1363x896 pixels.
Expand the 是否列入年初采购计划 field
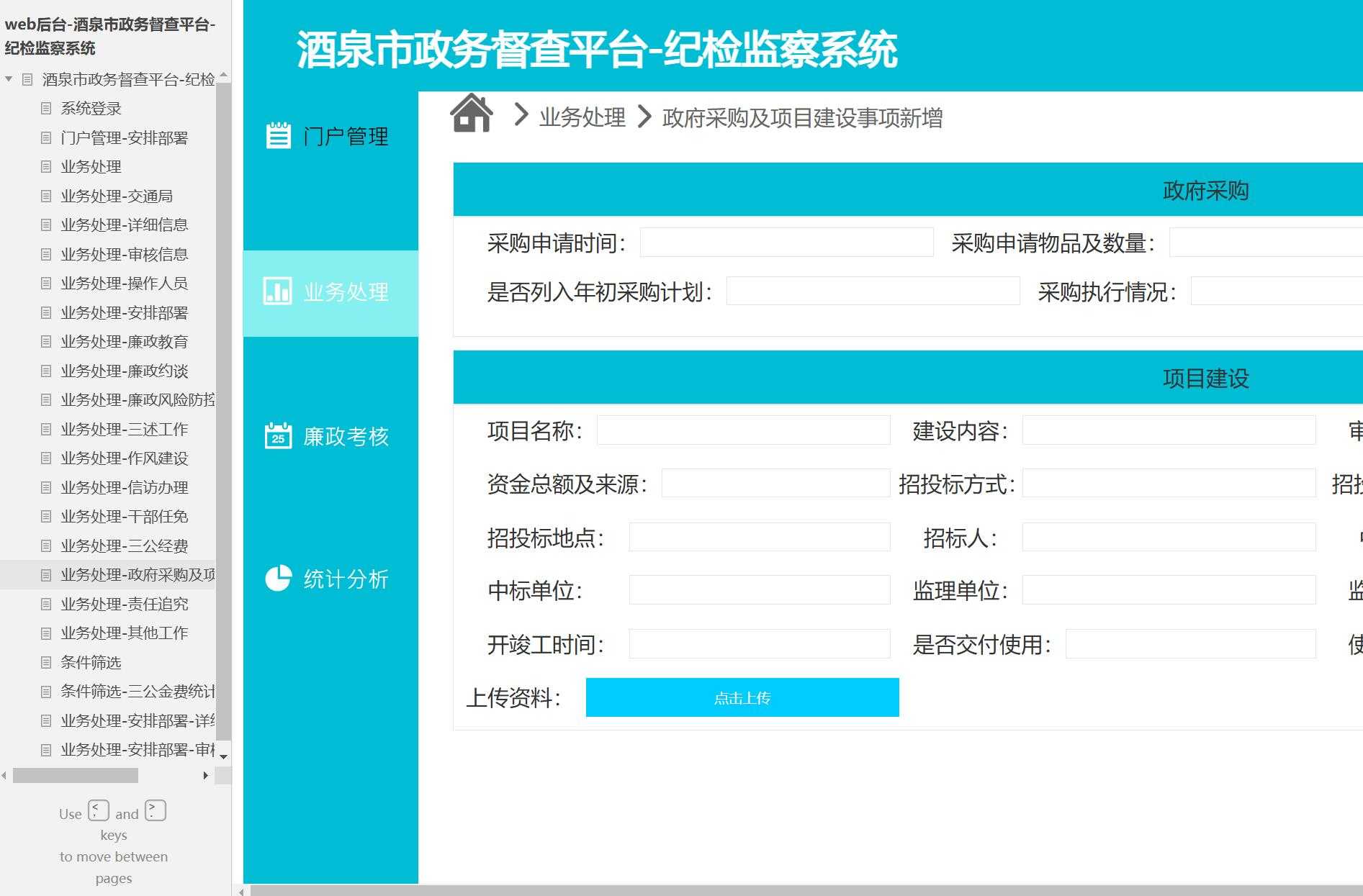click(x=871, y=291)
